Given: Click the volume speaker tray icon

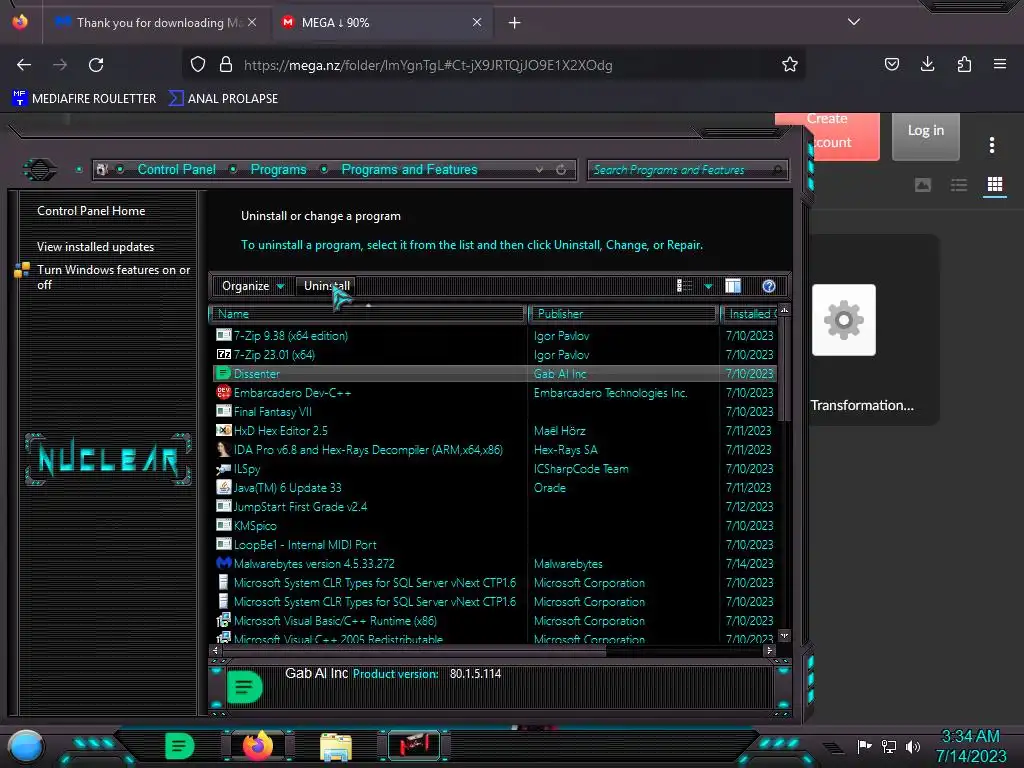Looking at the screenshot, I should tap(913, 746).
